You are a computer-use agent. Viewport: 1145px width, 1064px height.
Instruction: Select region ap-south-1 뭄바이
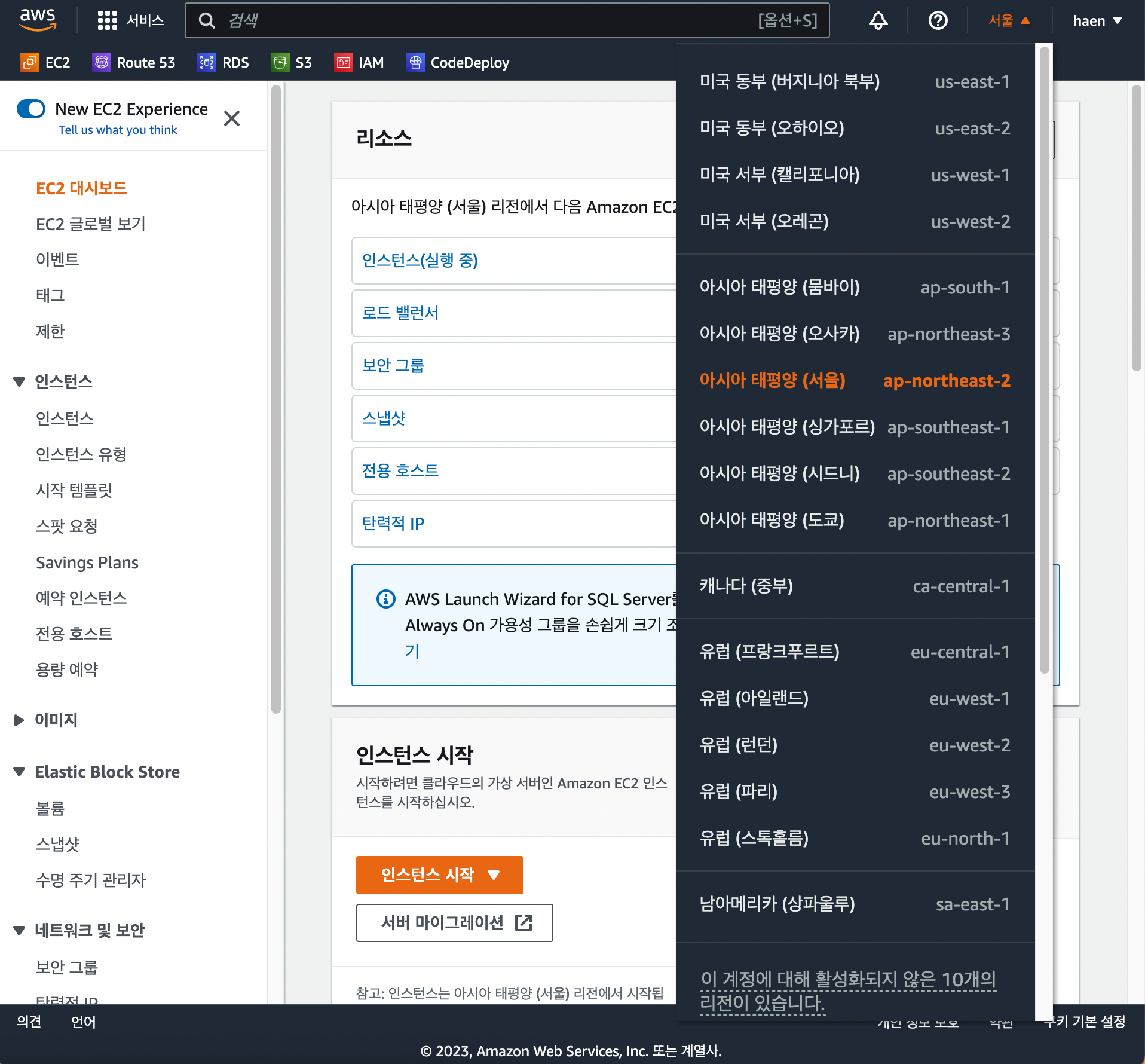tap(855, 287)
